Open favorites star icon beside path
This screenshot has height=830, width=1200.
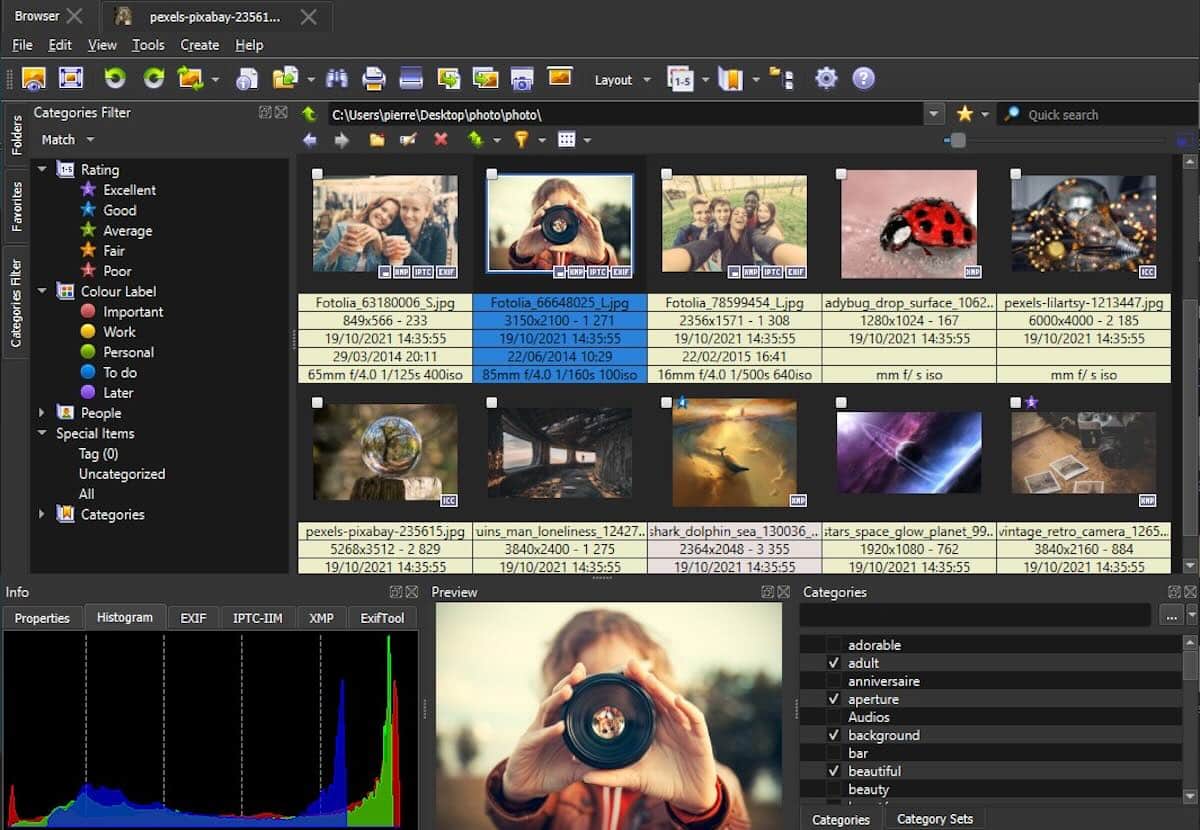pyautogui.click(x=964, y=114)
